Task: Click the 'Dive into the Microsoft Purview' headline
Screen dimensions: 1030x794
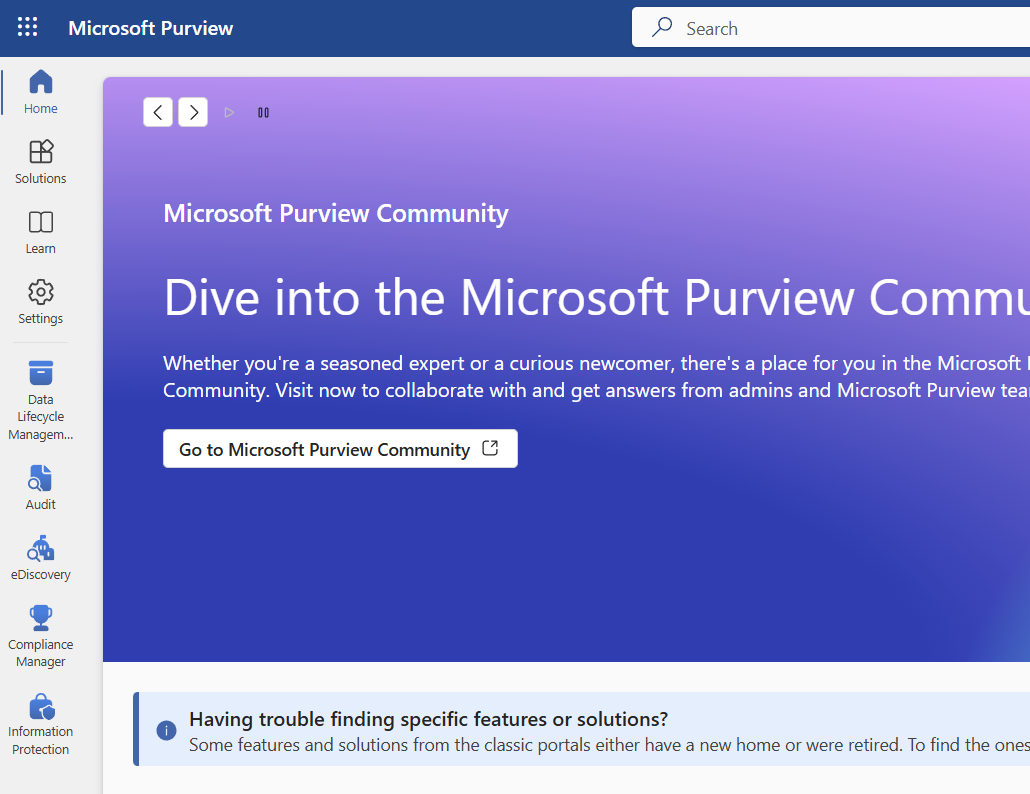Action: click(x=596, y=298)
